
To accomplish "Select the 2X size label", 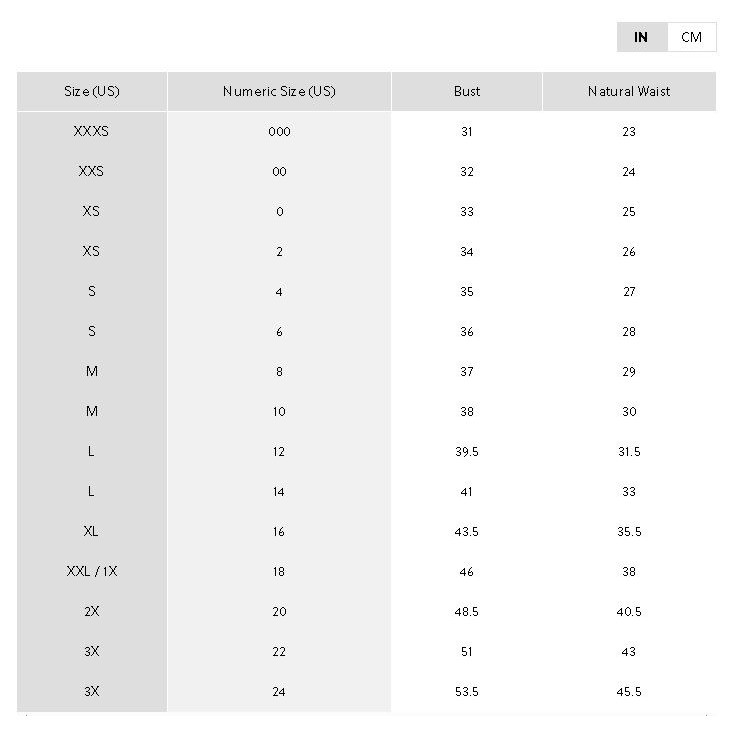I will pos(92,611).
